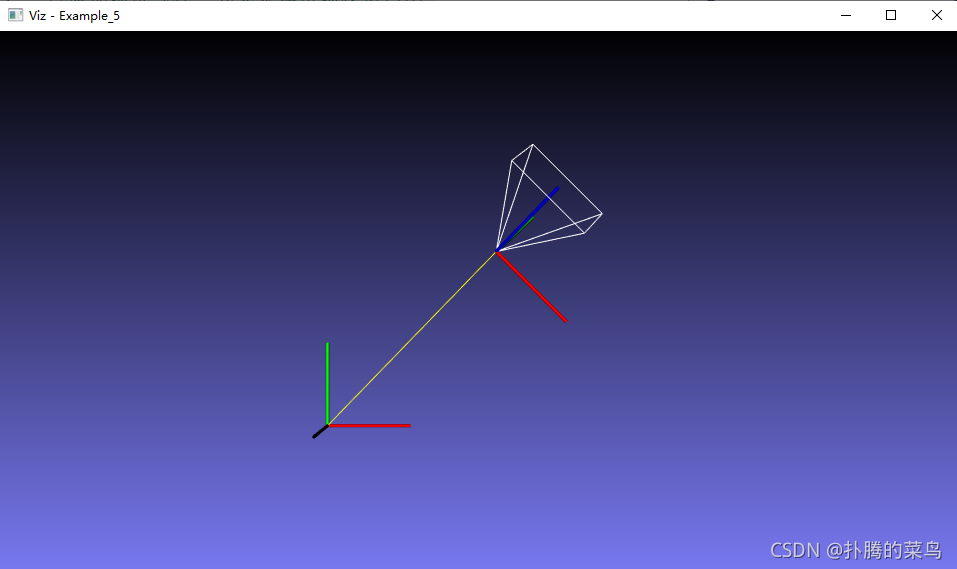Click the Viz app icon in title bar
Image resolution: width=957 pixels, height=569 pixels.
pos(15,15)
